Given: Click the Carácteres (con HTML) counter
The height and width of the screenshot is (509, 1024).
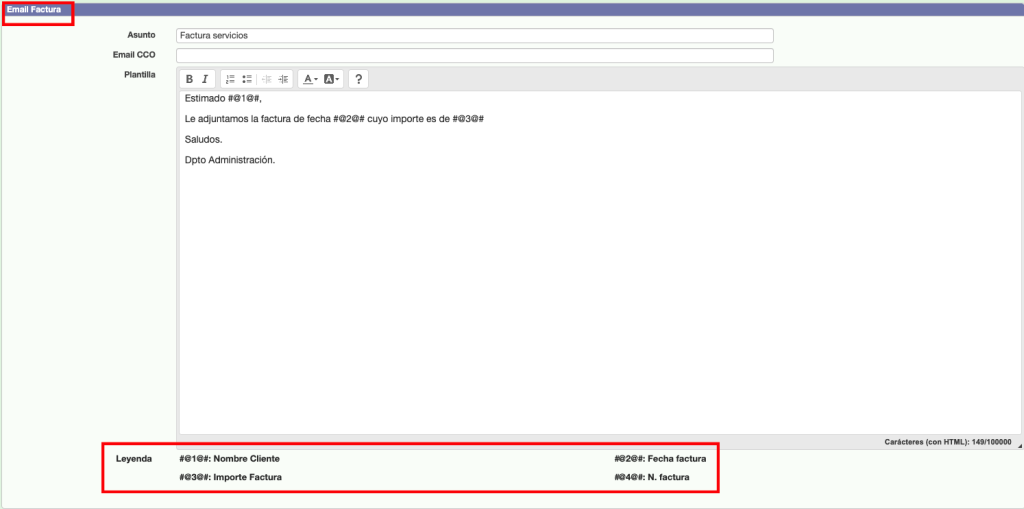Looking at the screenshot, I should pyautogui.click(x=947, y=442).
